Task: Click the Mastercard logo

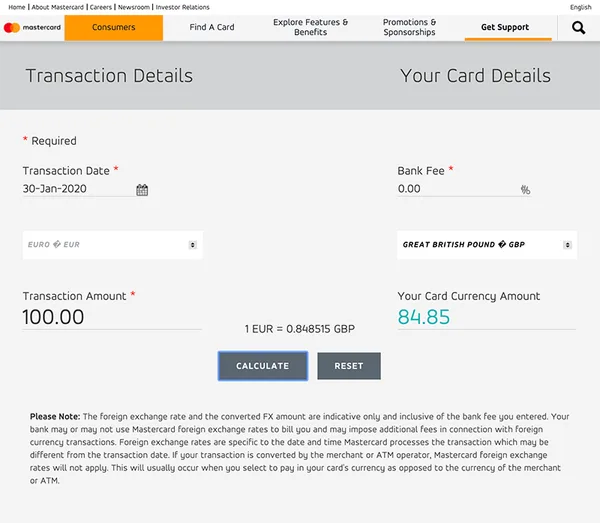Action: (32, 28)
